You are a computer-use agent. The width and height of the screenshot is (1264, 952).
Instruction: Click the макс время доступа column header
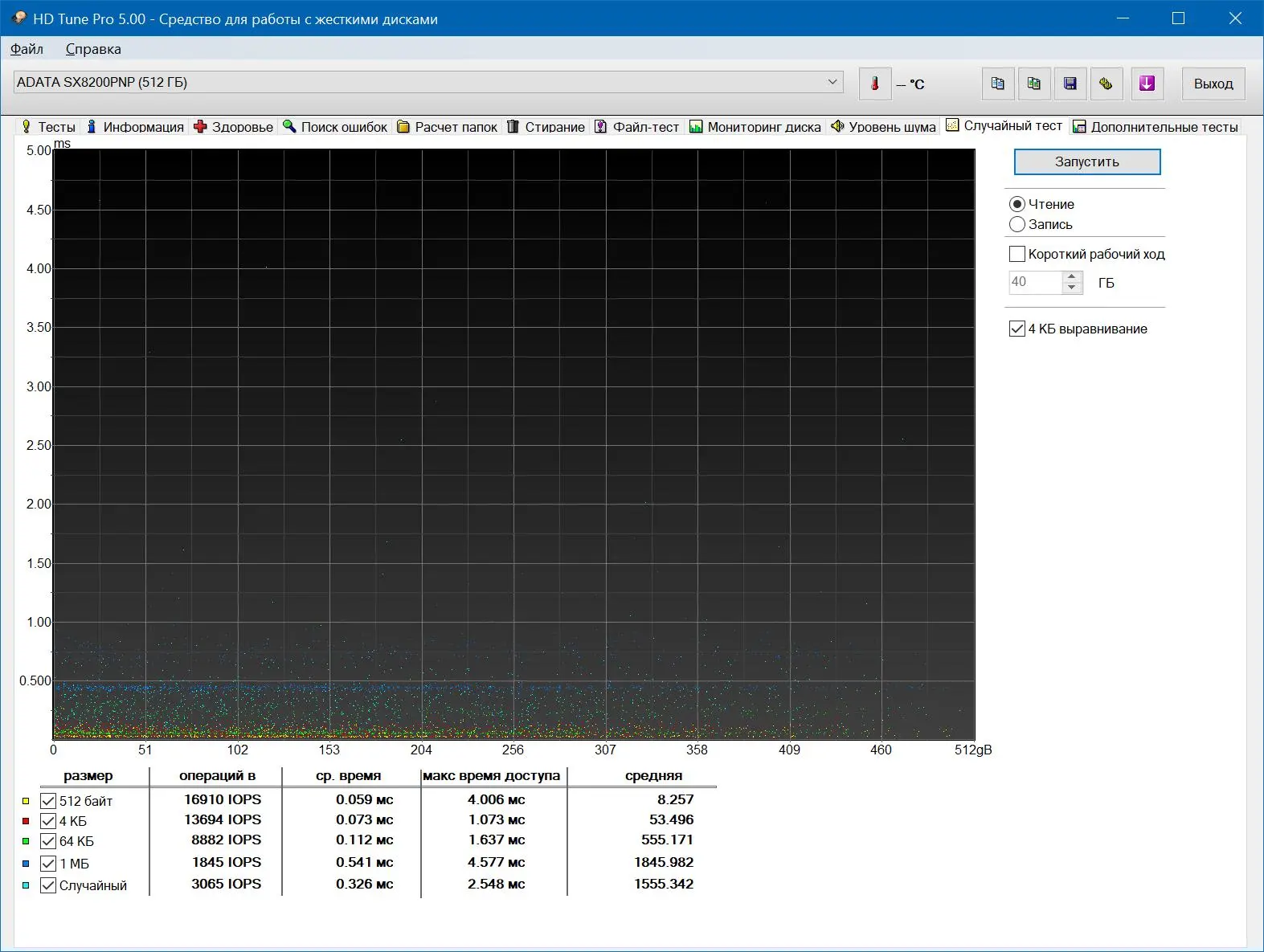click(x=491, y=776)
